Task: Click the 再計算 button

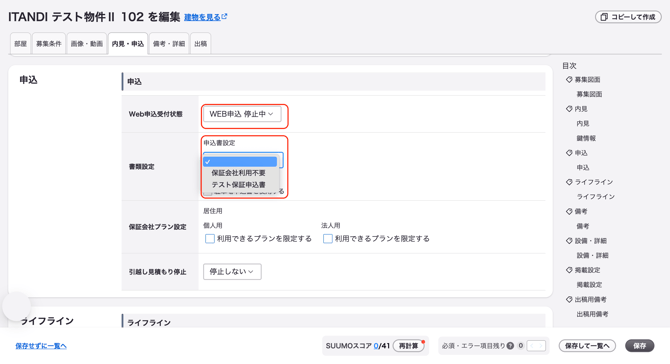Action: [408, 346]
